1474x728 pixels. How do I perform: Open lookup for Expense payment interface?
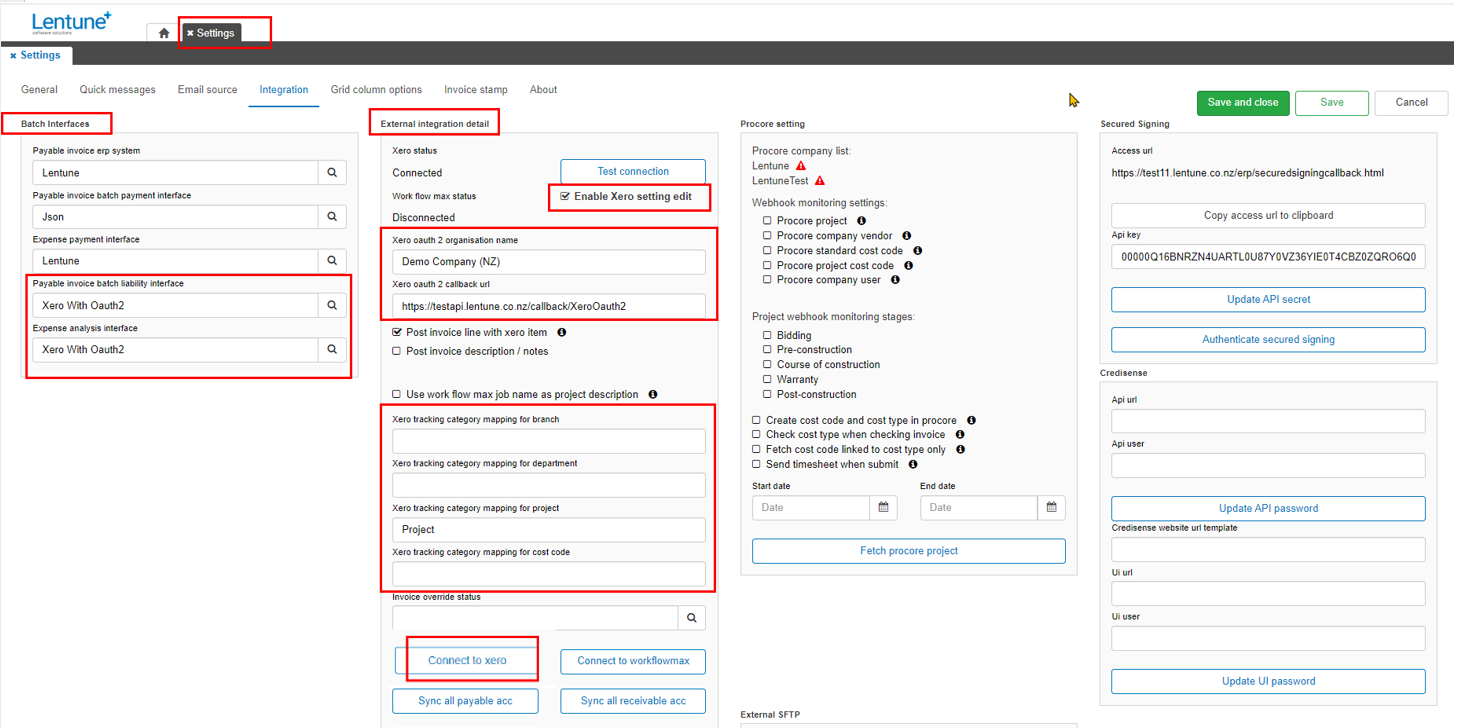click(x=332, y=261)
